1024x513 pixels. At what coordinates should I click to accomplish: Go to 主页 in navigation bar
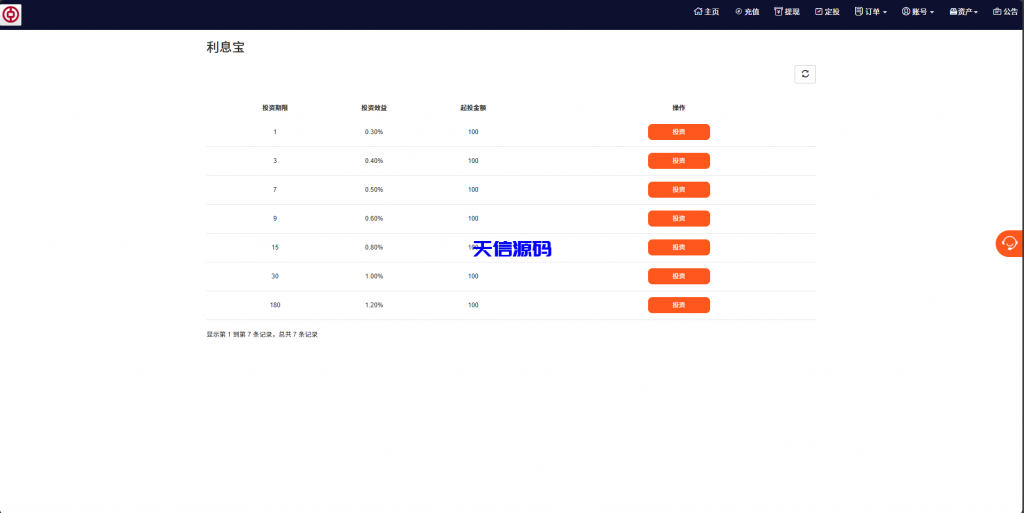click(x=711, y=12)
